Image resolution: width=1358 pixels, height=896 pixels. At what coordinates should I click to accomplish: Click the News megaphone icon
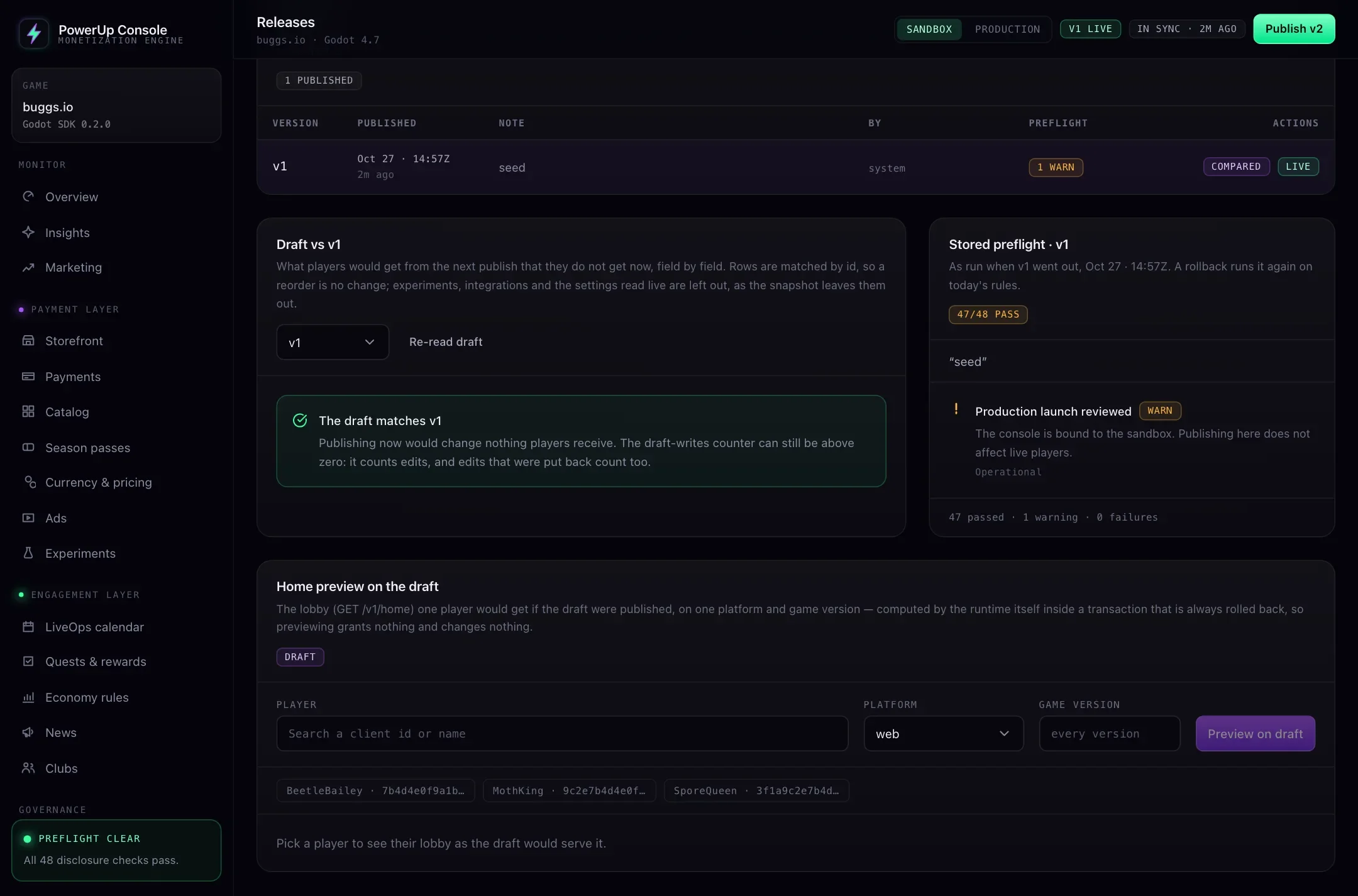28,733
